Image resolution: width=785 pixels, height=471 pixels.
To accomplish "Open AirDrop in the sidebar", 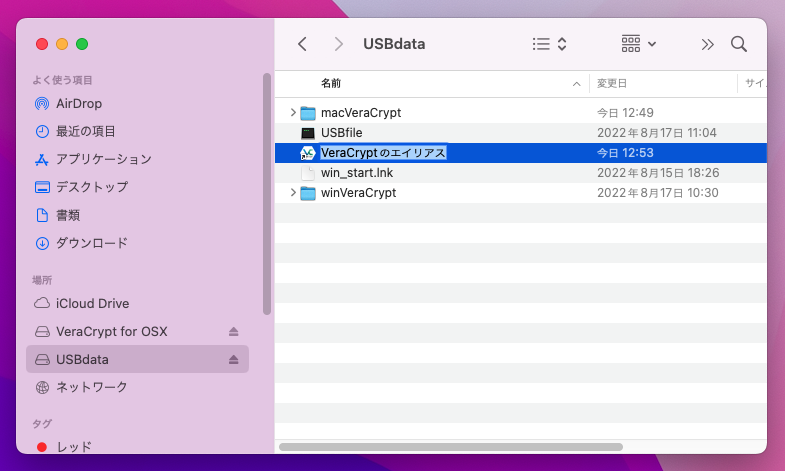I will pyautogui.click(x=78, y=103).
